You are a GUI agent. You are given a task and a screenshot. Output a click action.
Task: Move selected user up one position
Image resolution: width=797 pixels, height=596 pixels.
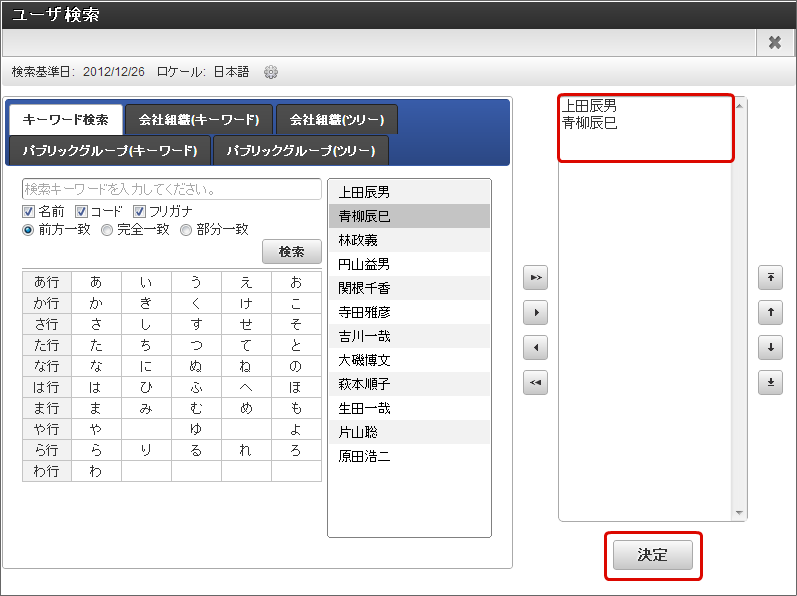pos(771,312)
